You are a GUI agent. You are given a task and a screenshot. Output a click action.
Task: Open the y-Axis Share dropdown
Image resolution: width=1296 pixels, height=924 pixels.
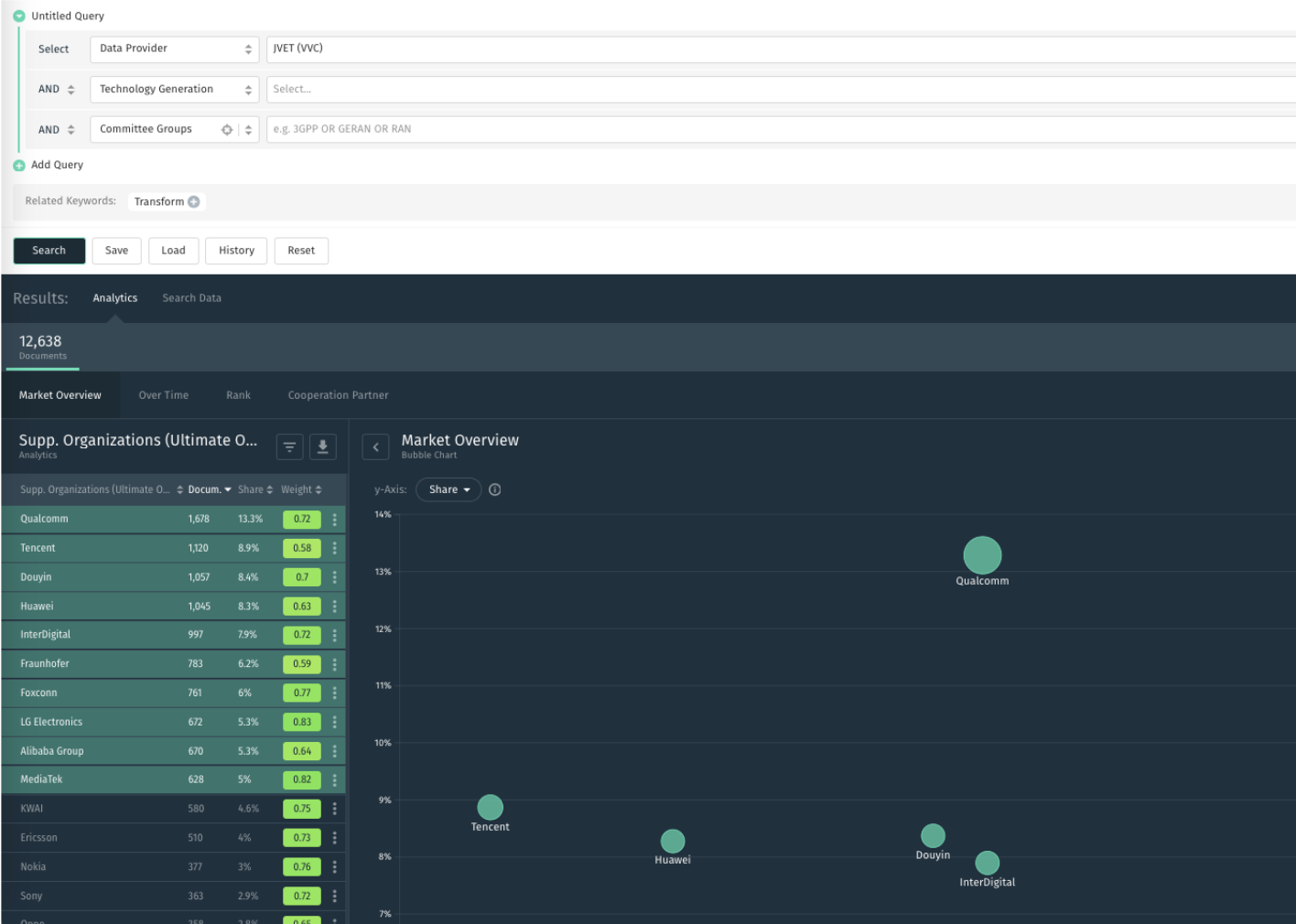coord(448,489)
